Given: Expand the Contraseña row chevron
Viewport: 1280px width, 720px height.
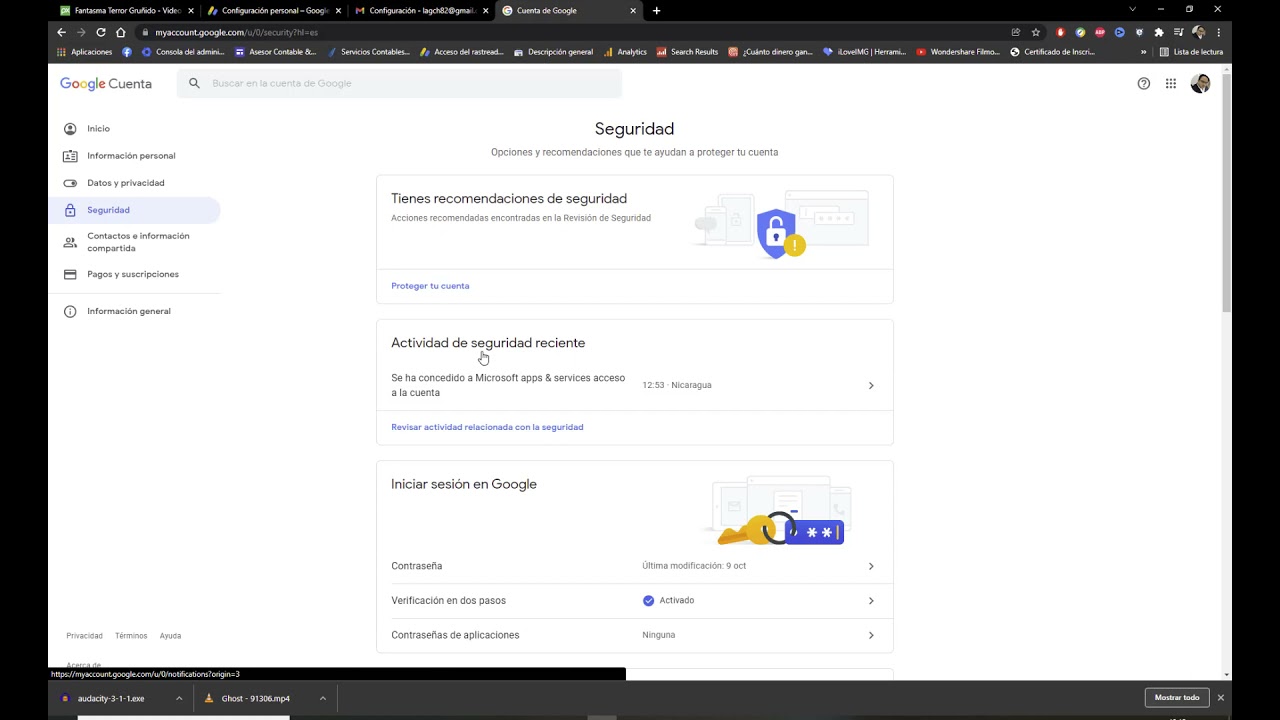Looking at the screenshot, I should tap(871, 566).
